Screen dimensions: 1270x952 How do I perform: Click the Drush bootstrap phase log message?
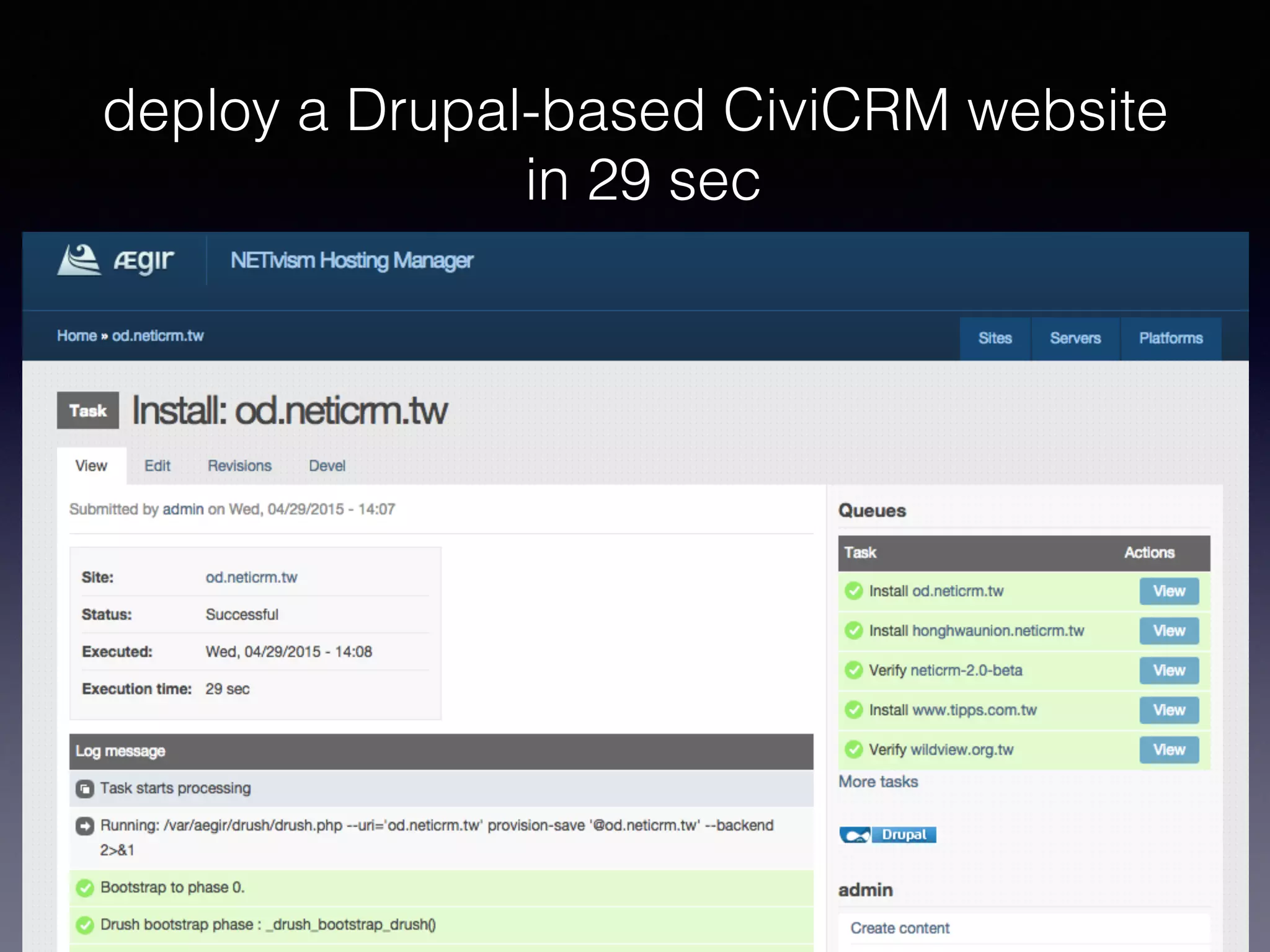pos(268,925)
